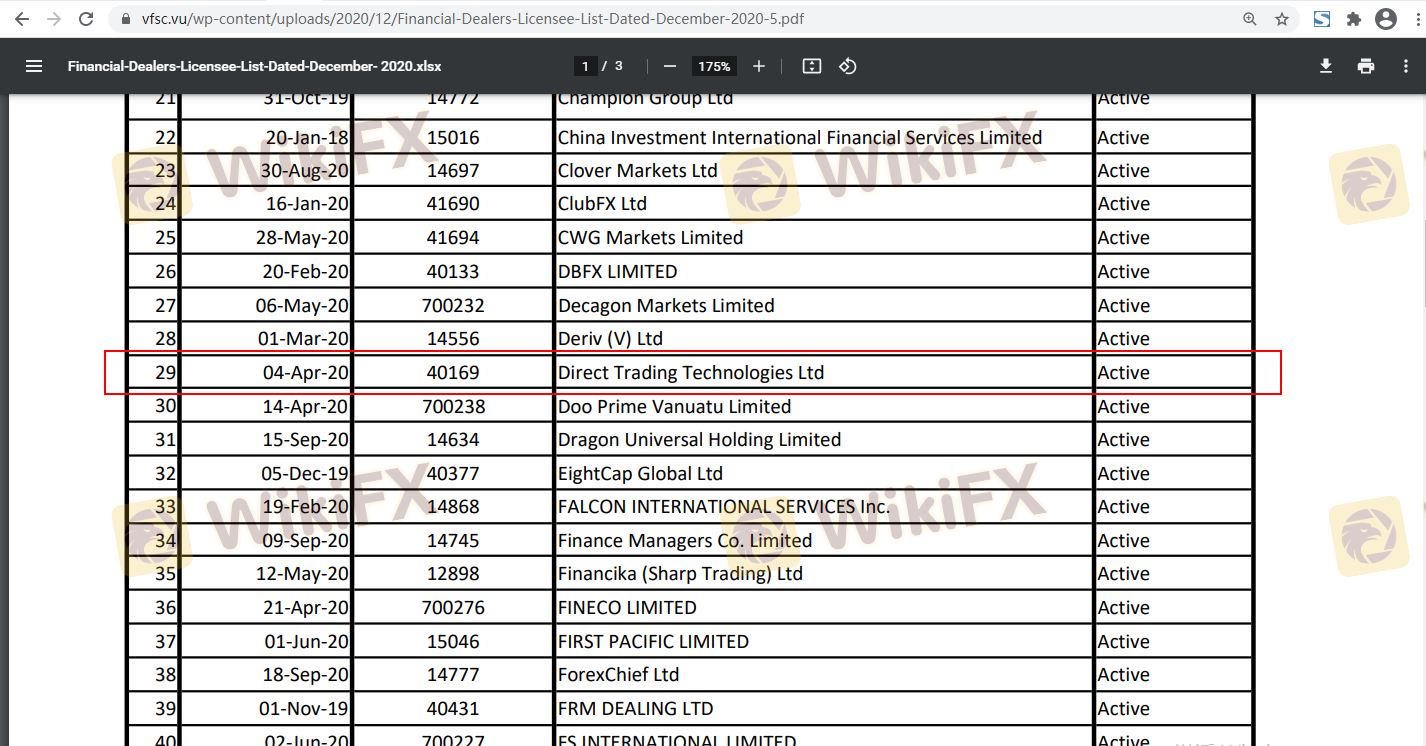Open Chrome three-dot menu
Screen dimensions: 1426x746
click(1412, 19)
